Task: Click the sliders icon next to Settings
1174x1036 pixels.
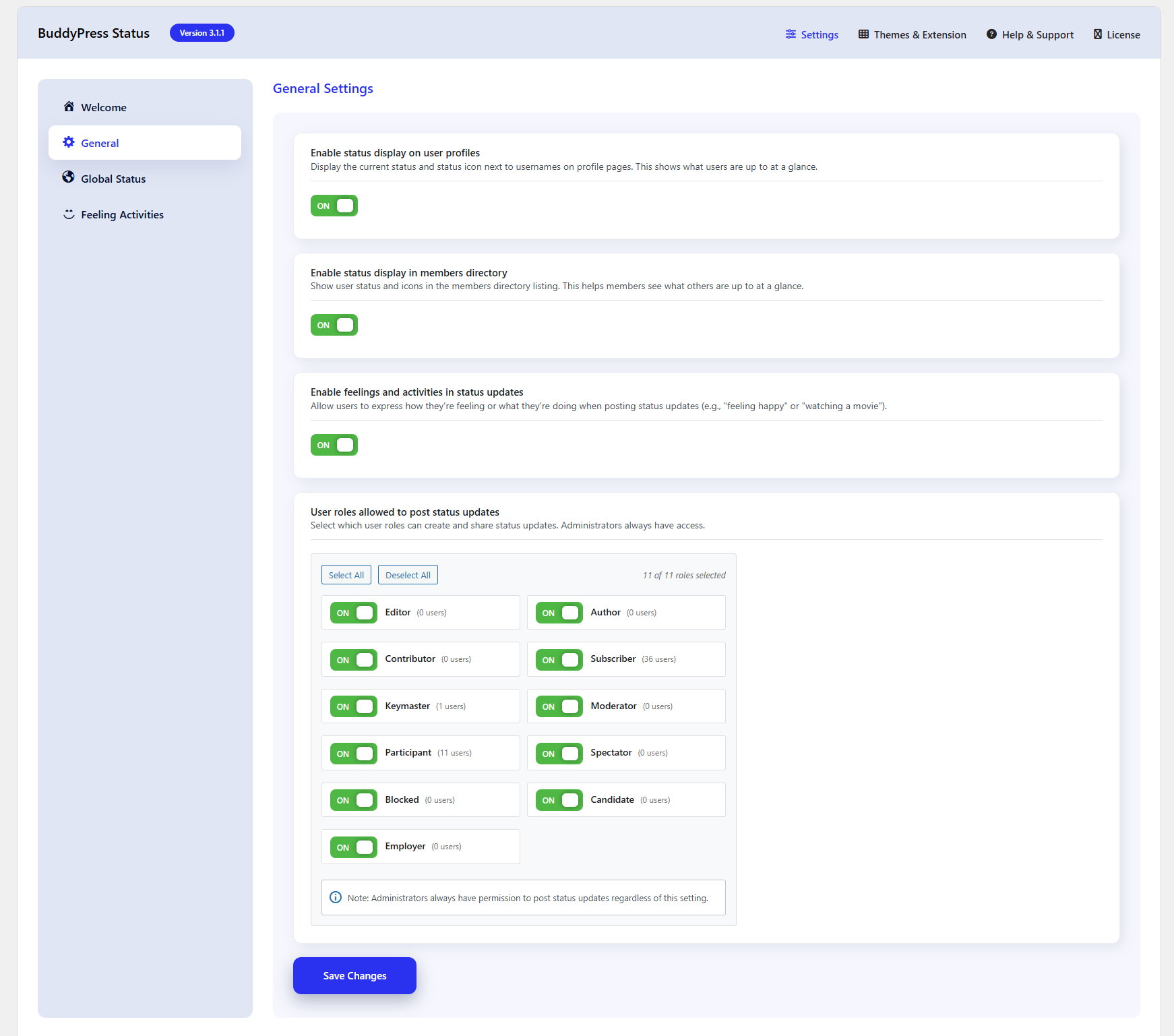Action: (x=791, y=34)
